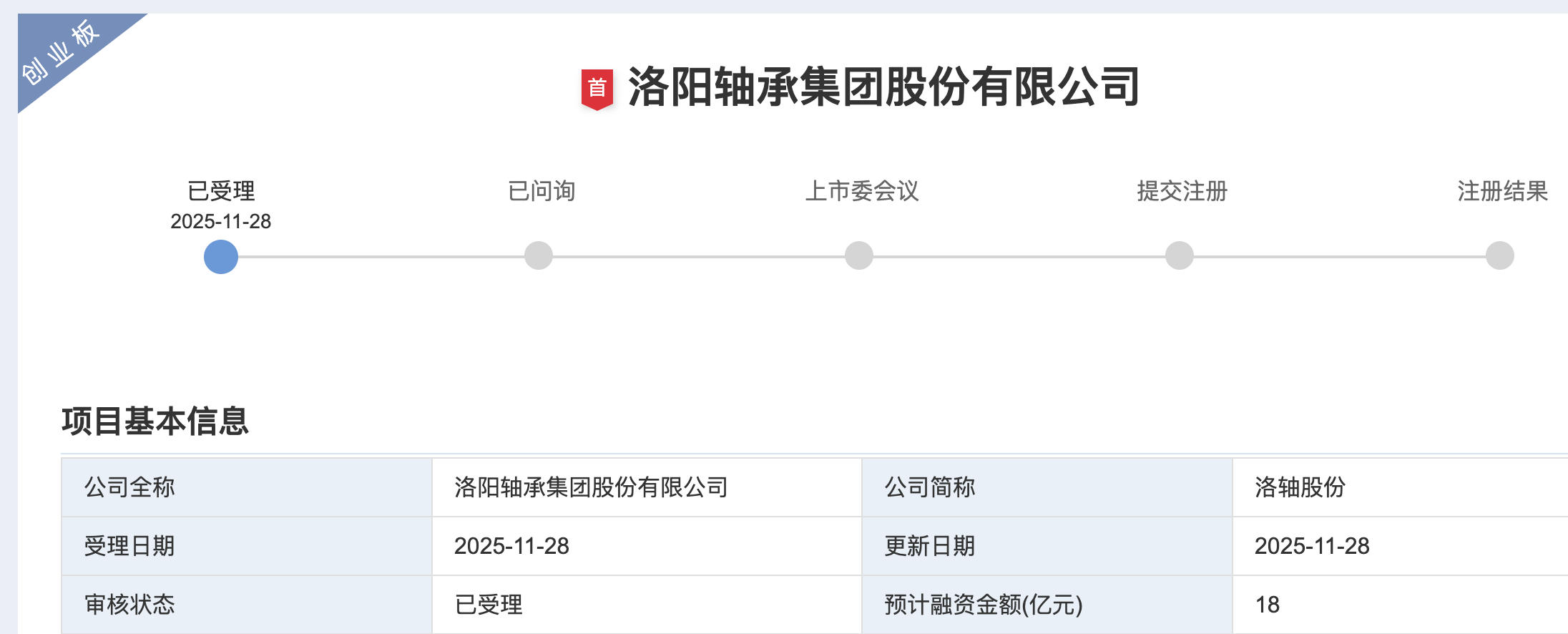Select the 提交注册 stage label
Image resolution: width=1568 pixels, height=634 pixels.
click(1182, 191)
